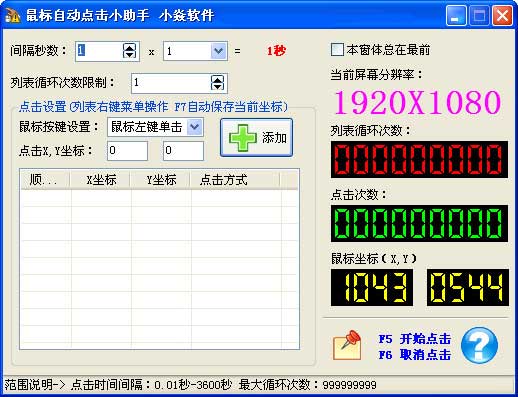Click the X坐标 column header
The height and width of the screenshot is (397, 518).
100,180
